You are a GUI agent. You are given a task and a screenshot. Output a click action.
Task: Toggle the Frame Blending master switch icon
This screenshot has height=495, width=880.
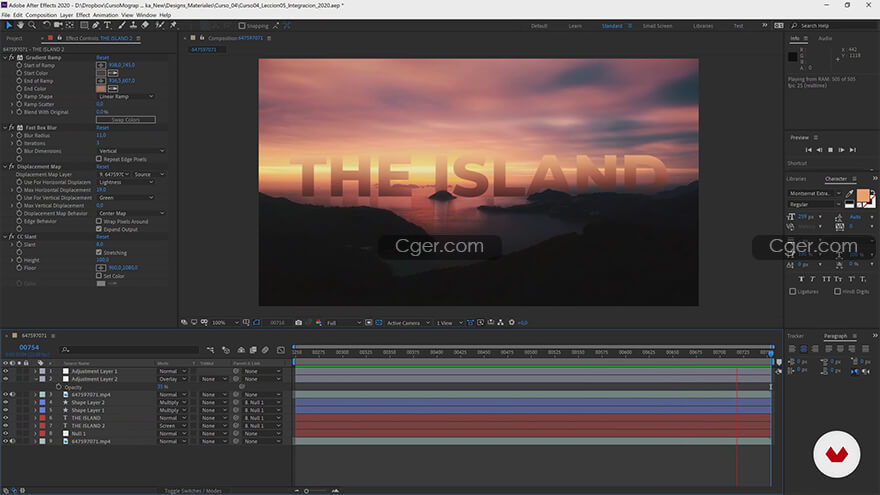(253, 350)
